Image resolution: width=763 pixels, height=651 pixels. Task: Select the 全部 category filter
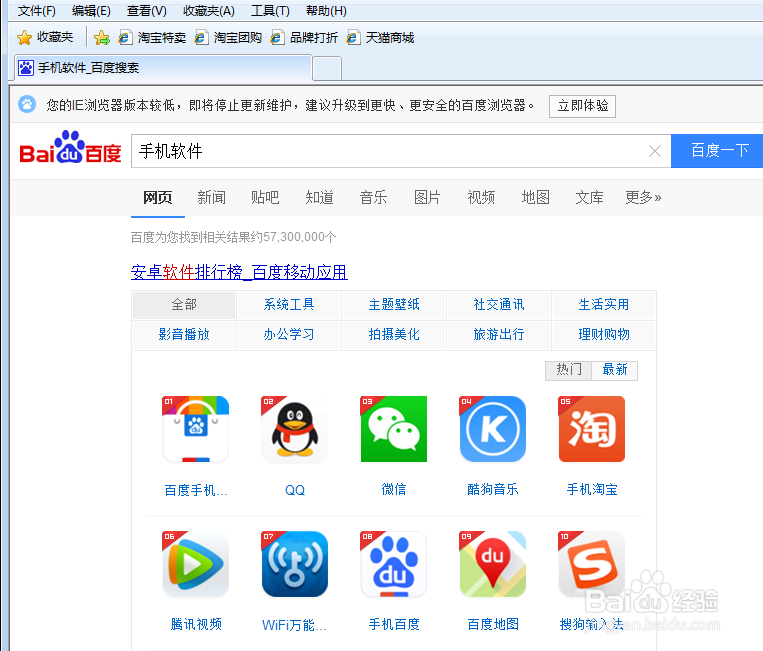[184, 305]
